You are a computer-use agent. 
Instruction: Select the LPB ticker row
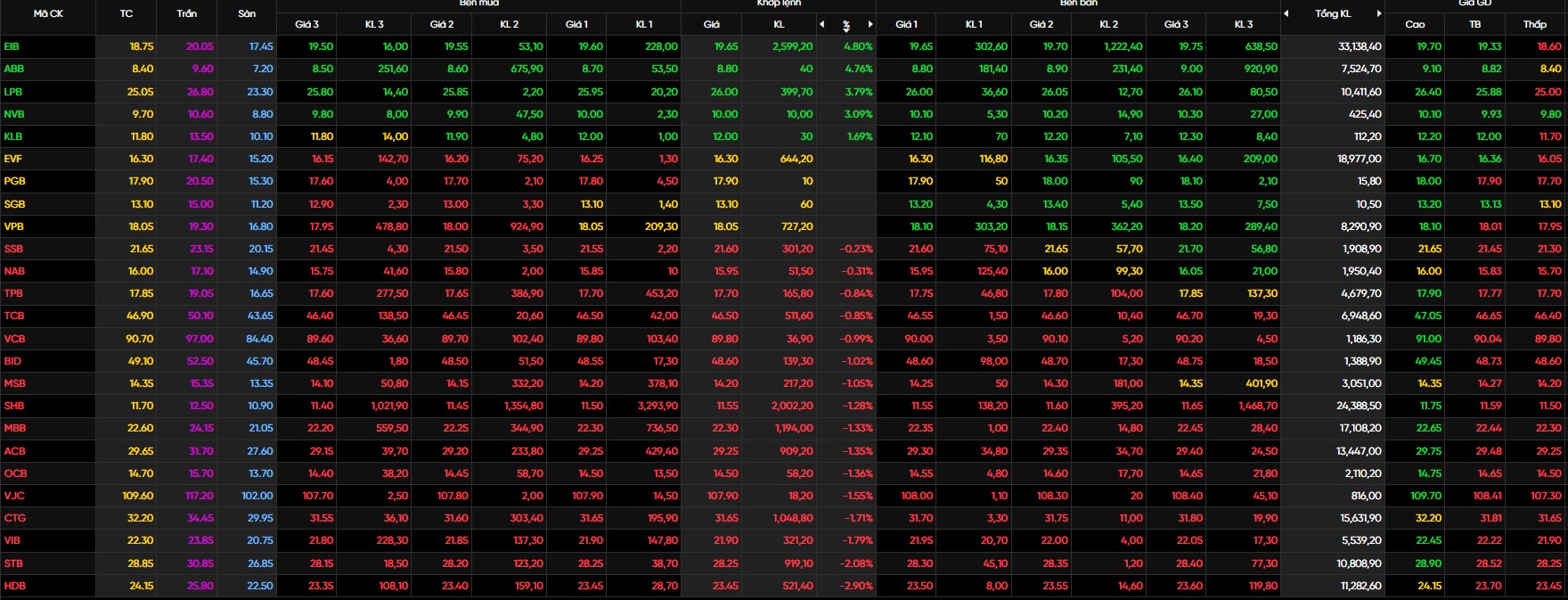(13, 92)
